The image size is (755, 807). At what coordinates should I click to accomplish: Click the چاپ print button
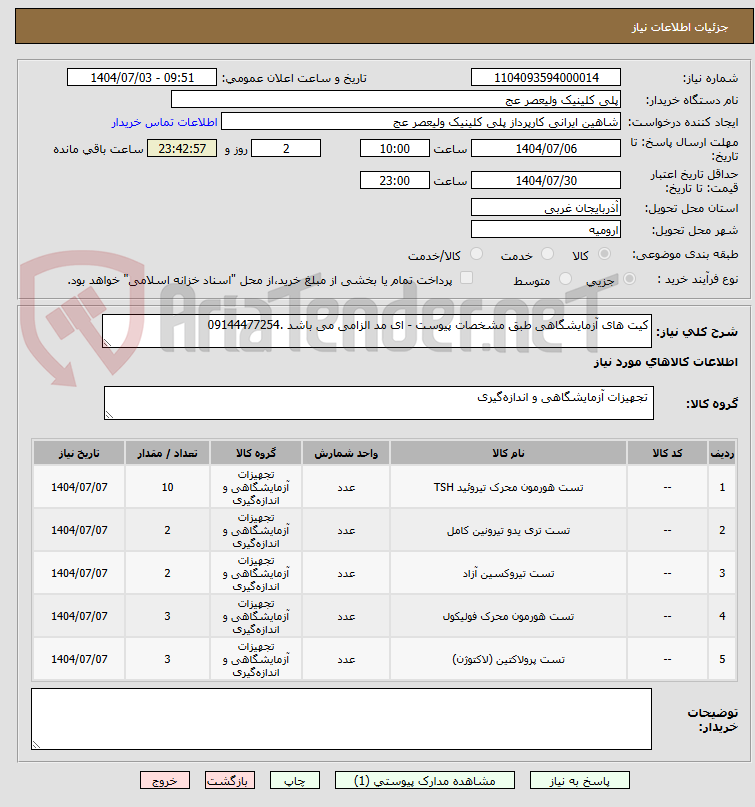[295, 781]
